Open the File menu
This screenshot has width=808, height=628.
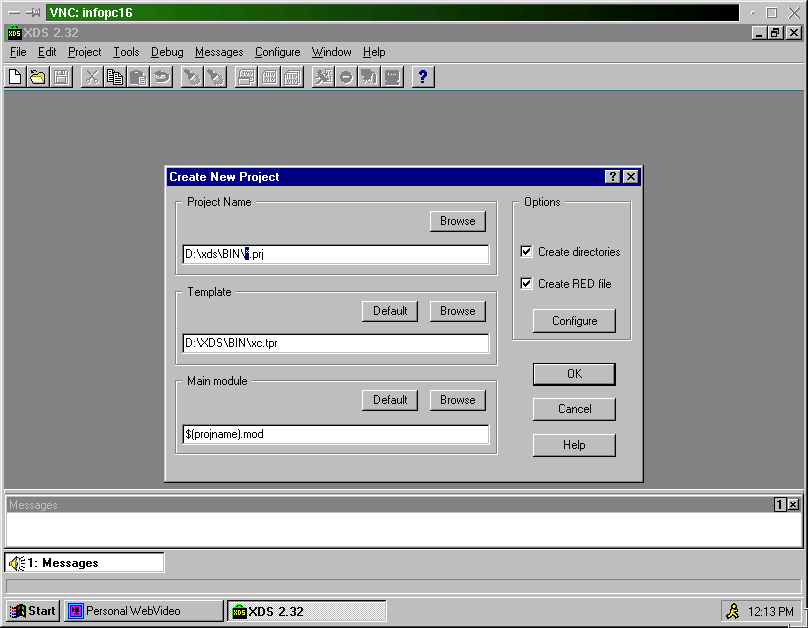coord(18,52)
